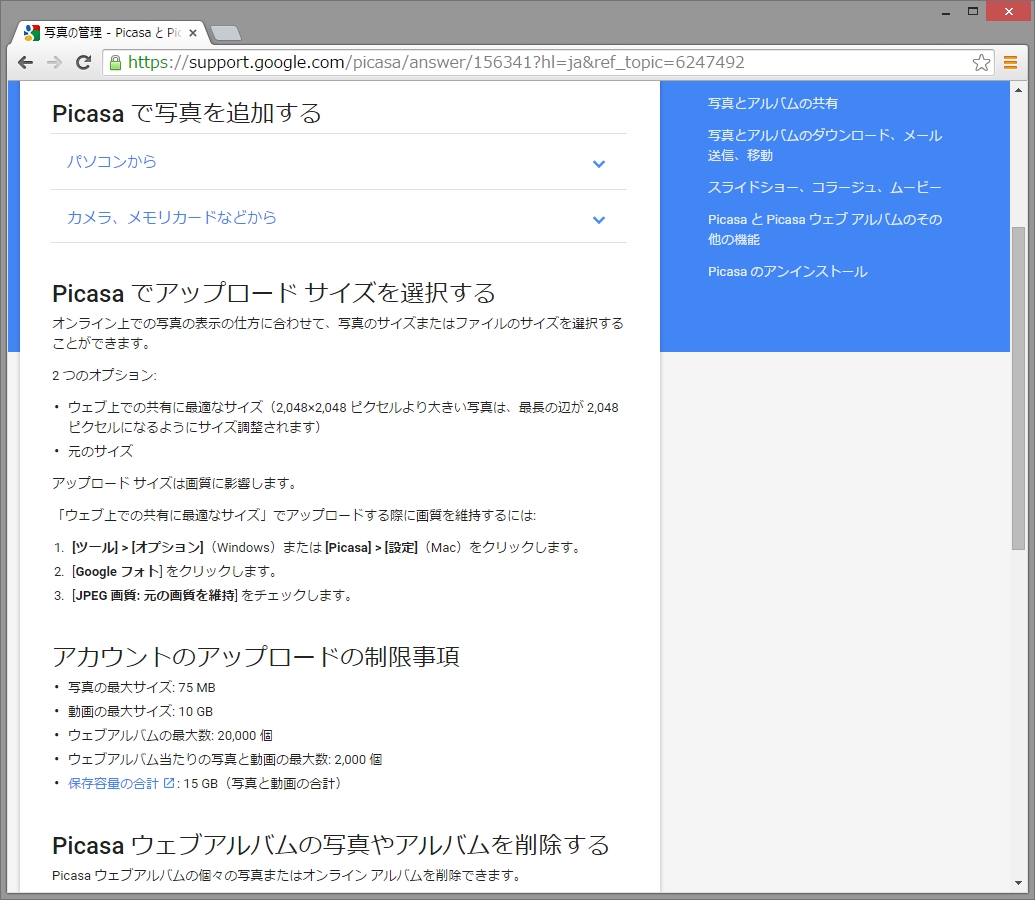Click the scrollbar down arrow
The image size is (1035, 900).
tap(1018, 883)
